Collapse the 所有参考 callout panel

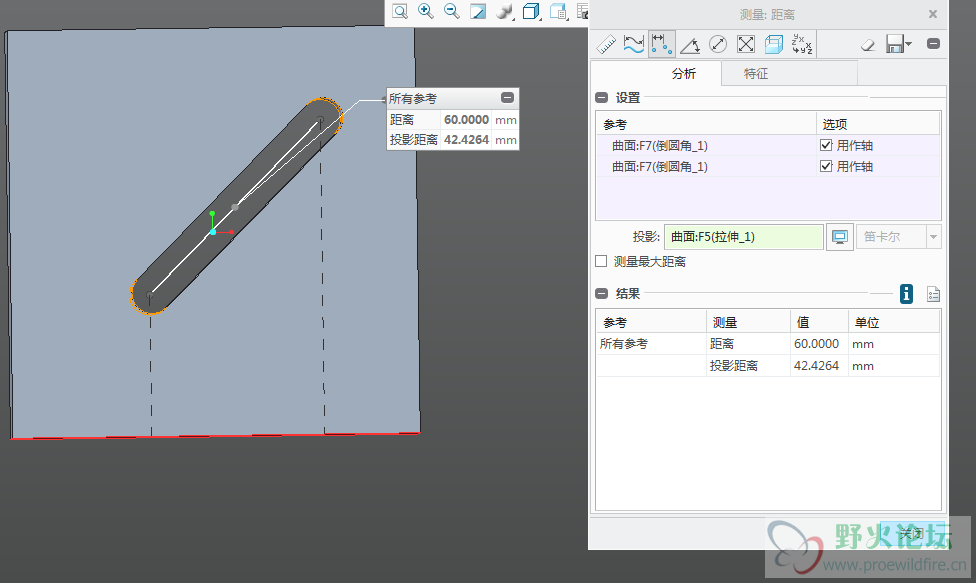(507, 98)
